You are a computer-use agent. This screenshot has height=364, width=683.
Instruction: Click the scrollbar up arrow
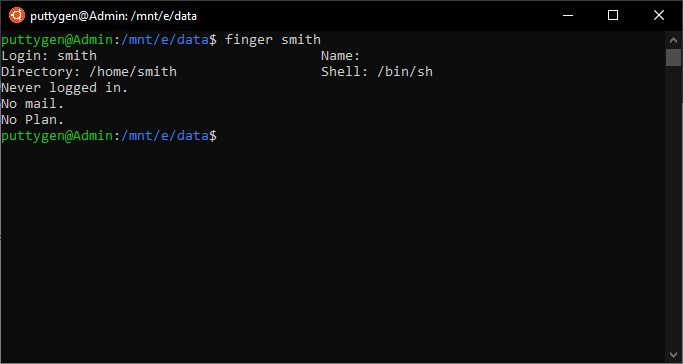point(673,40)
